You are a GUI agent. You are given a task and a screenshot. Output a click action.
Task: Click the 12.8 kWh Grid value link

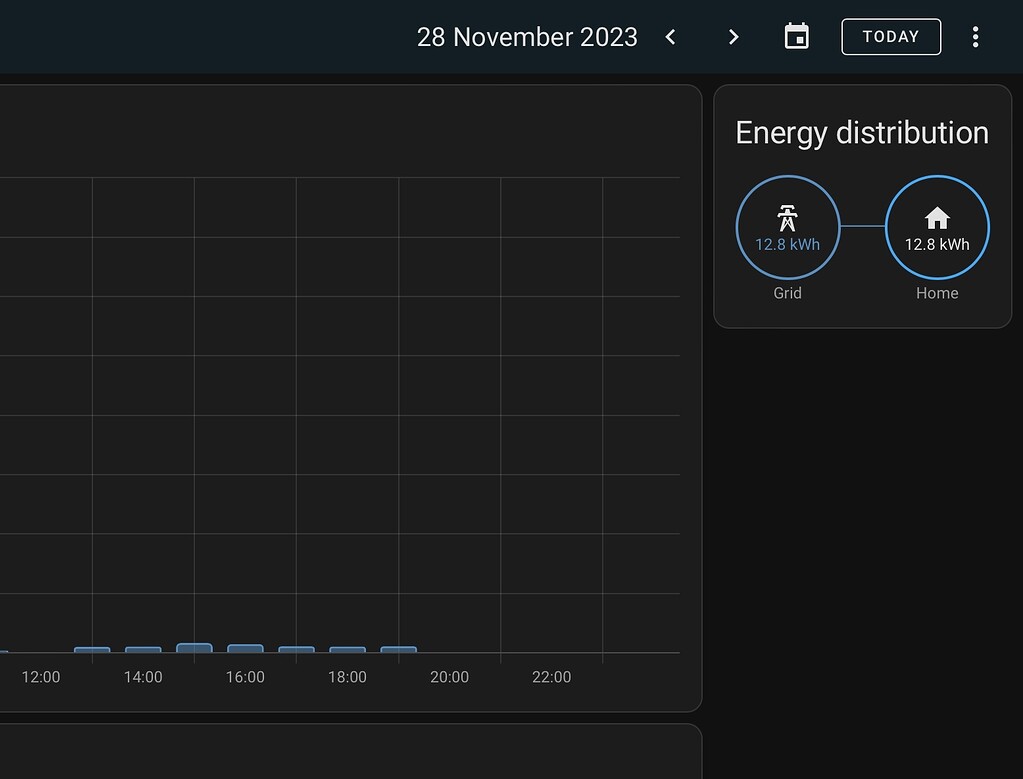(787, 244)
